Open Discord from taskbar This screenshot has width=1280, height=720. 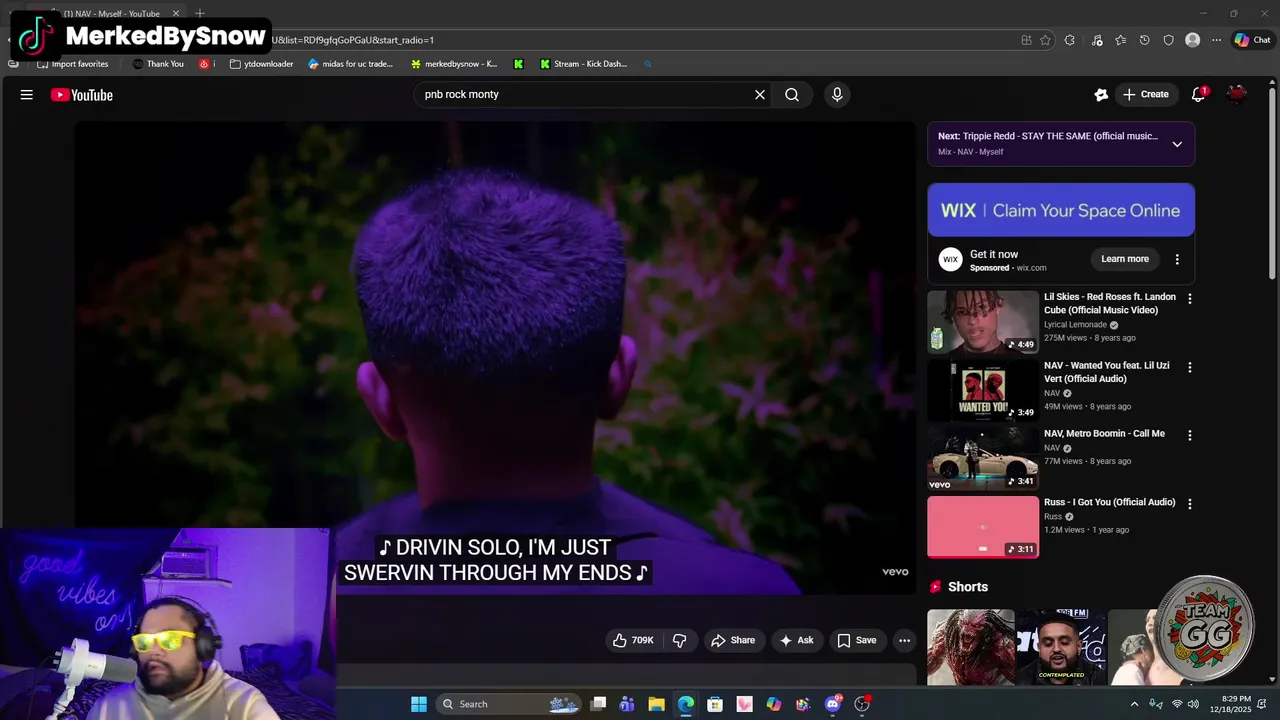833,704
